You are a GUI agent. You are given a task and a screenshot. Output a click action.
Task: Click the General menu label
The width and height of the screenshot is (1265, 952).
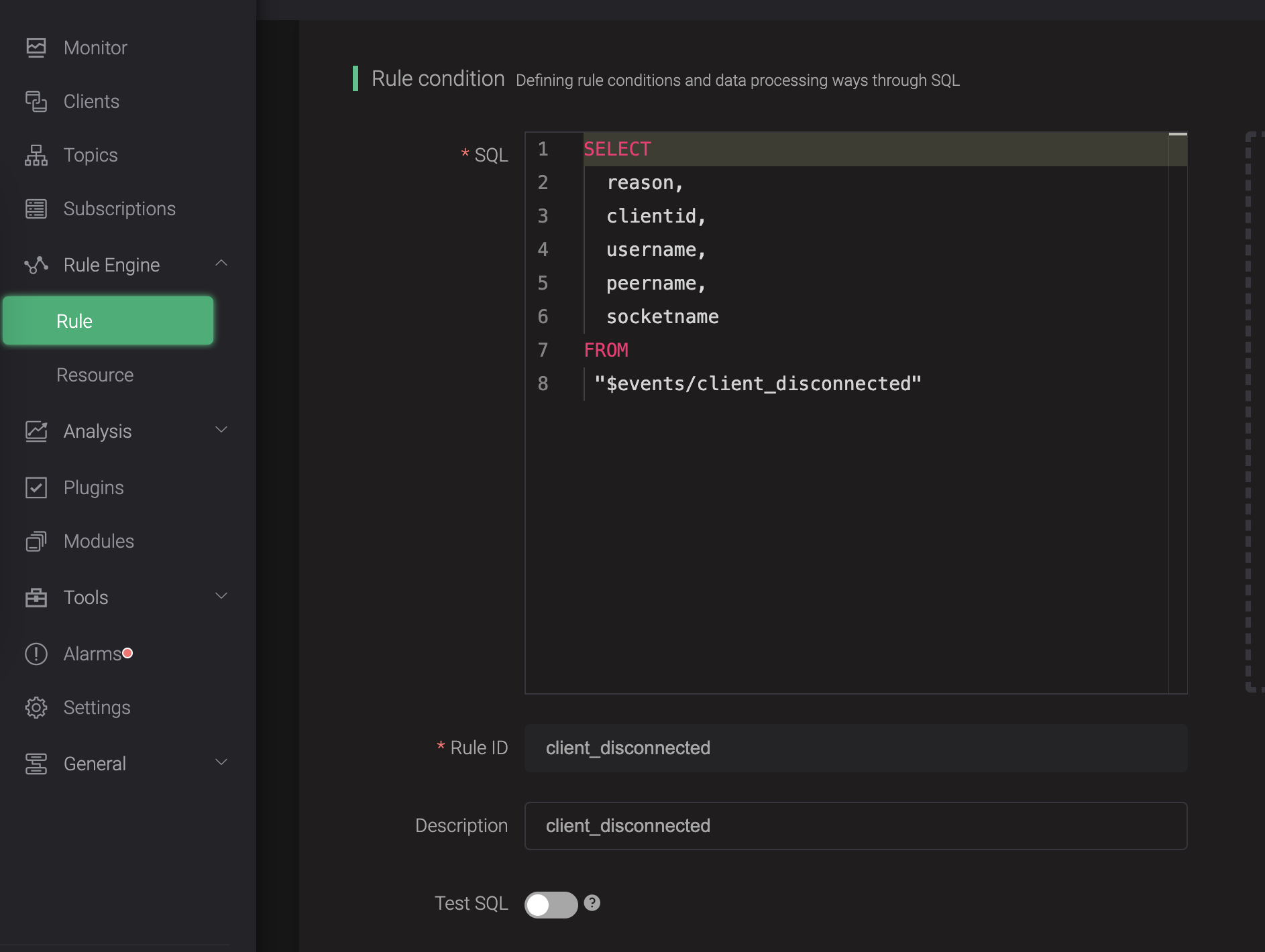coord(95,764)
